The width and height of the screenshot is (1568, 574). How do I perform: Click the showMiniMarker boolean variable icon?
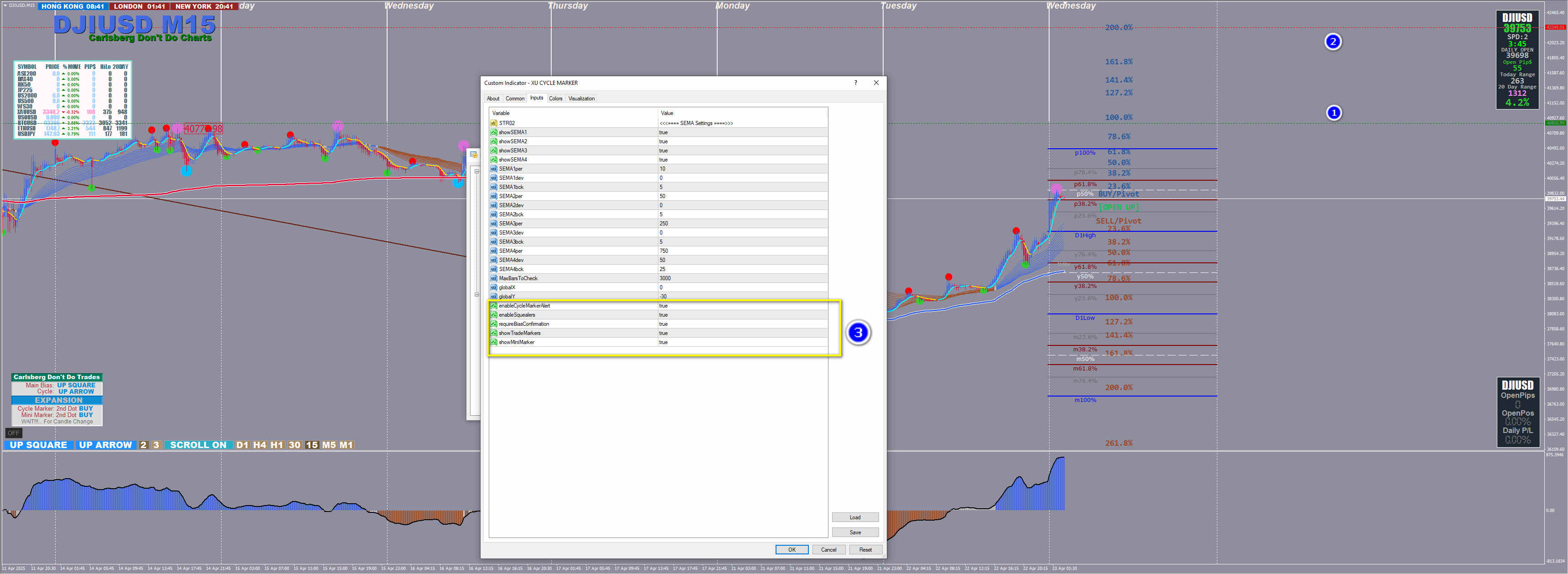[x=494, y=343]
